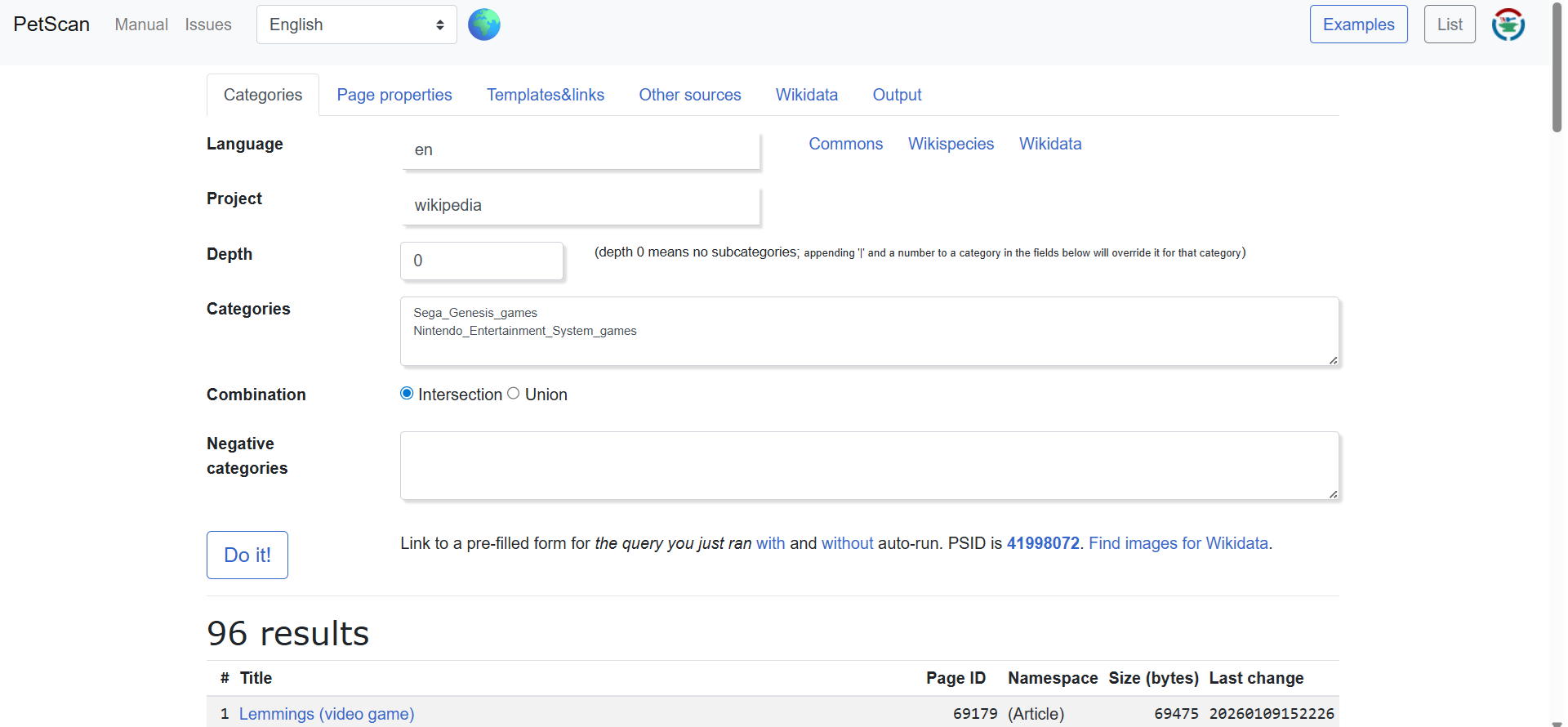
Task: Open the Issues link
Action: click(208, 25)
